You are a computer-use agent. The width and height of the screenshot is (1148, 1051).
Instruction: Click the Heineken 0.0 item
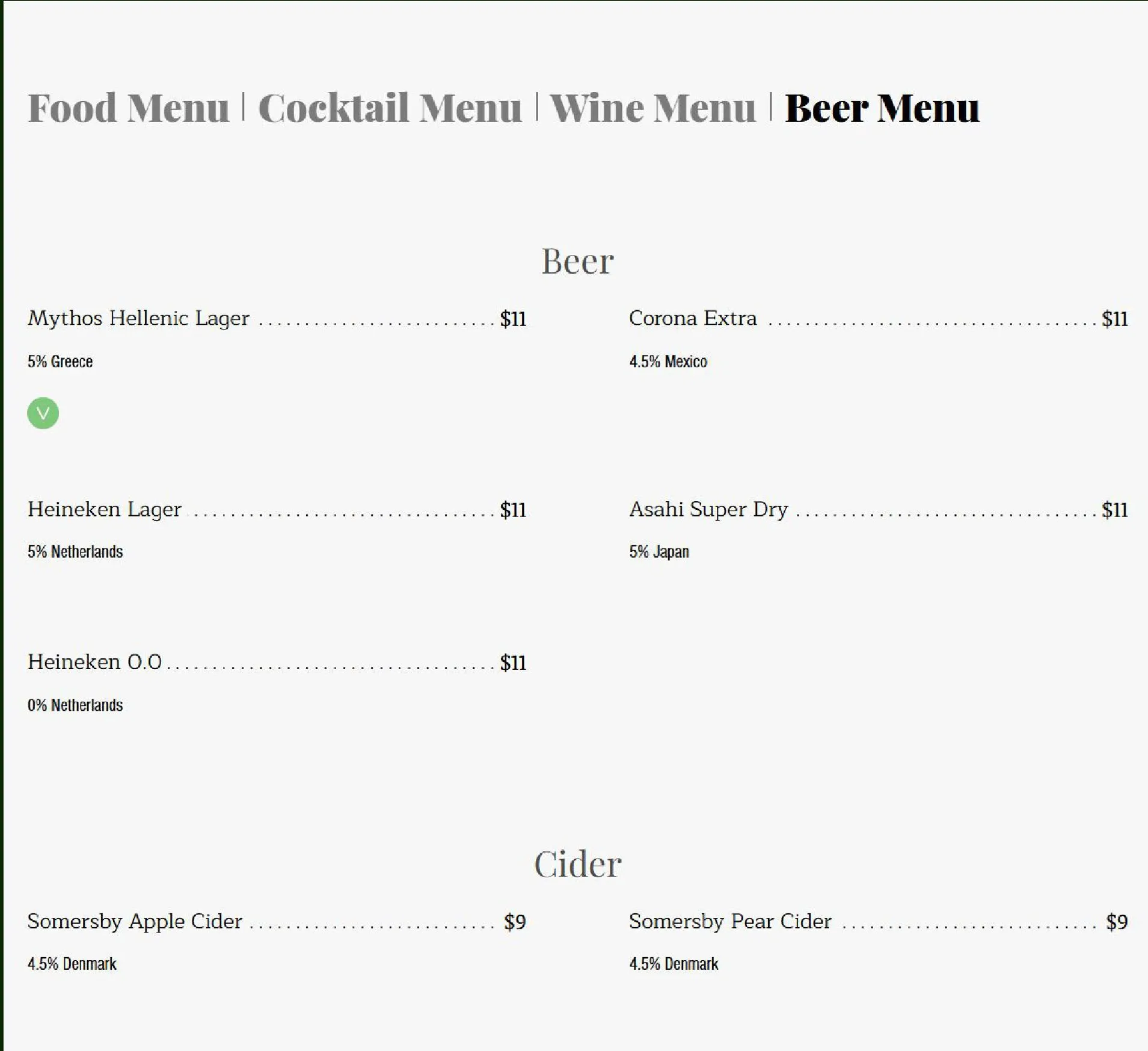(x=94, y=662)
